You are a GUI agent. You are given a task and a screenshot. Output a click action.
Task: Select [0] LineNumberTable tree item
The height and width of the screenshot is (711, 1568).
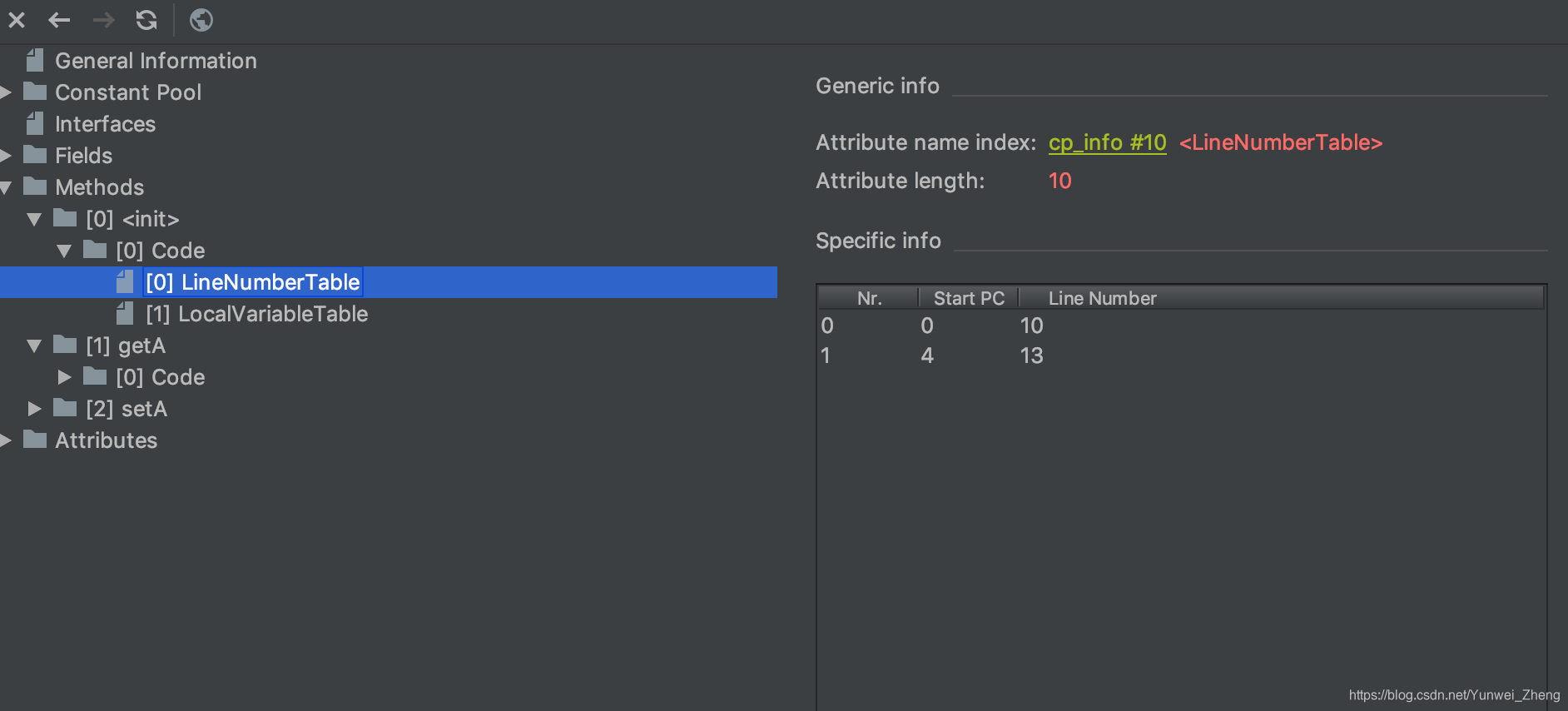coord(253,282)
